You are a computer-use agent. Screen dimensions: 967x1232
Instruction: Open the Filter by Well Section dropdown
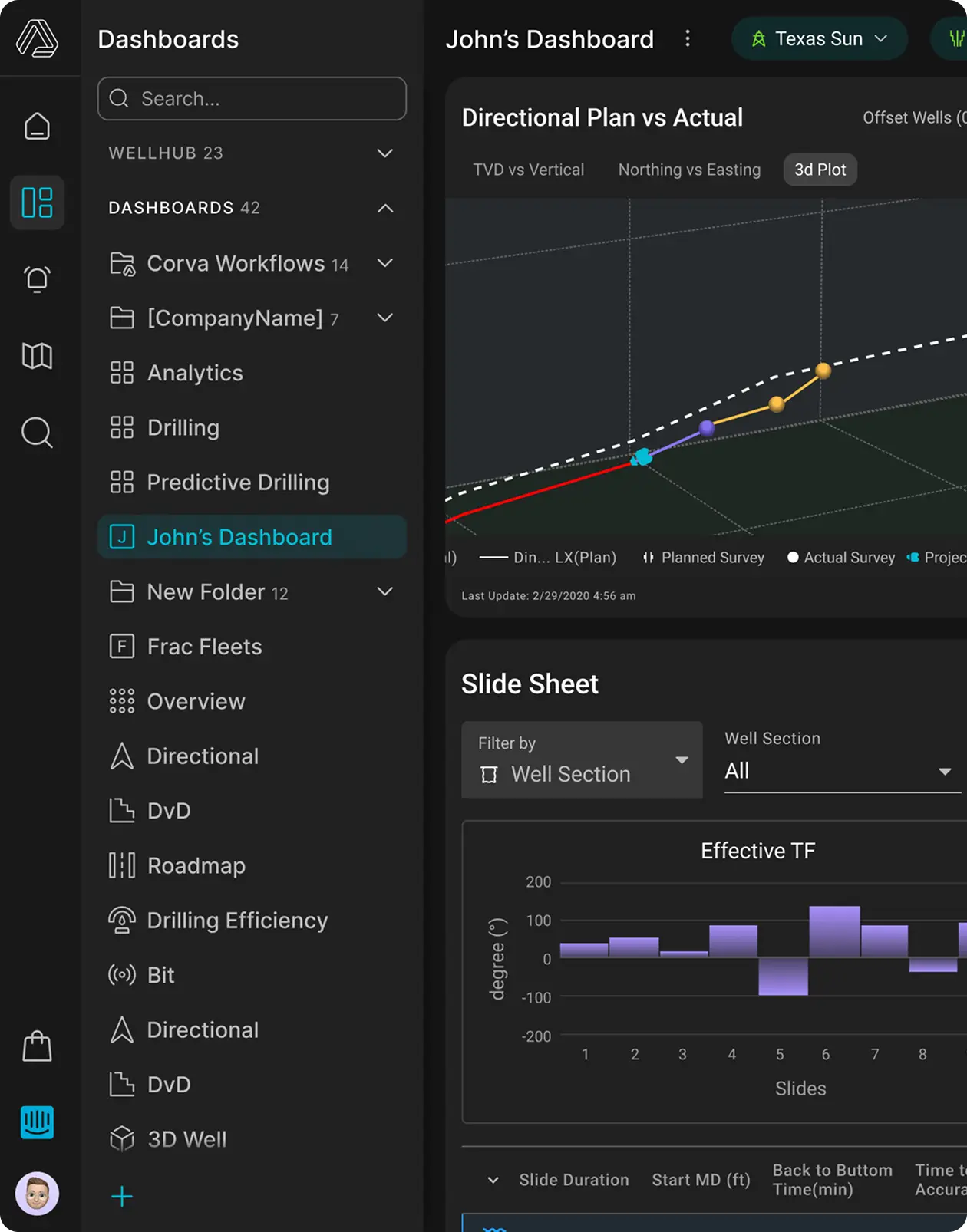[x=582, y=759]
